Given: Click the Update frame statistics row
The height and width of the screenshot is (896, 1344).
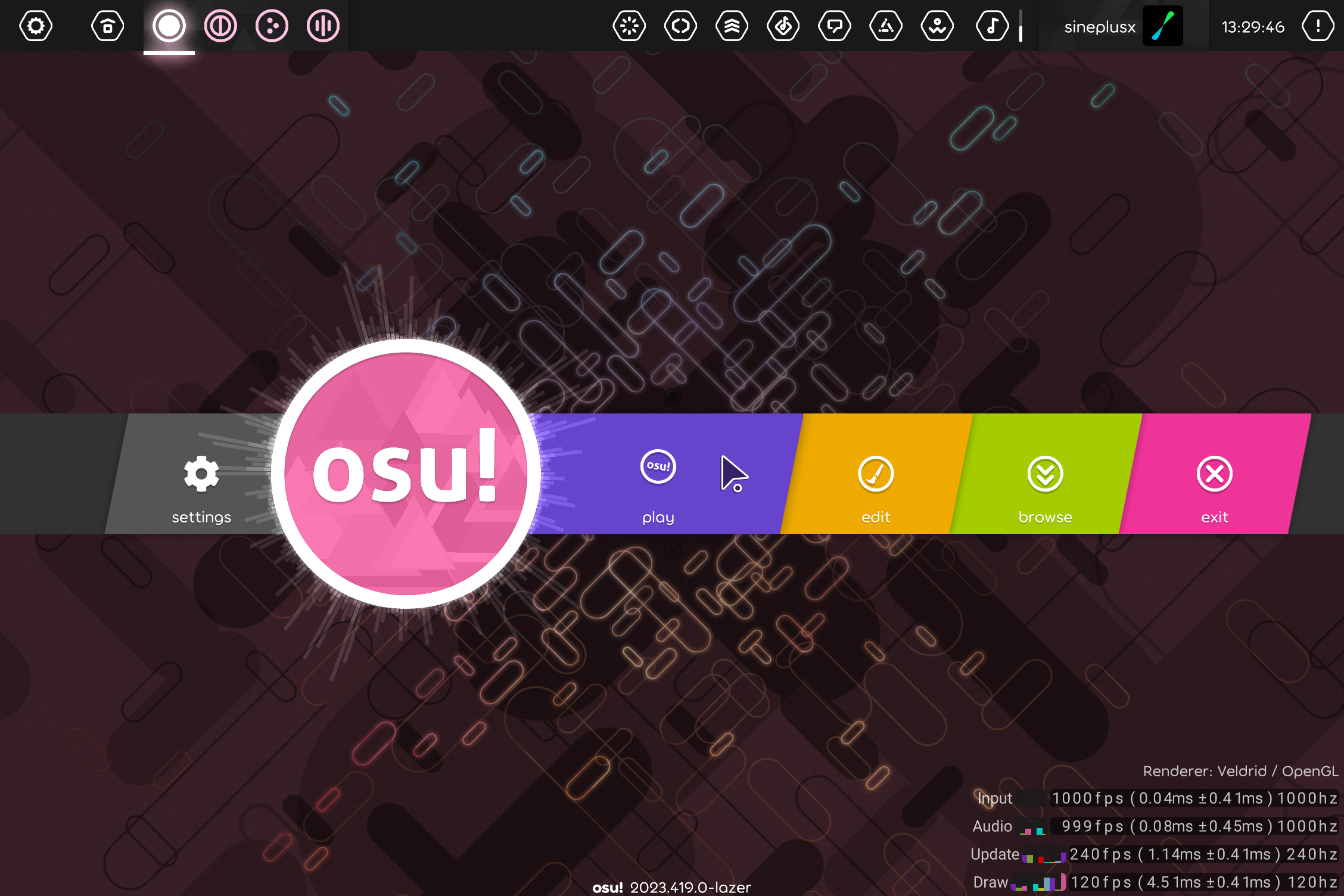Looking at the screenshot, I should (1155, 854).
